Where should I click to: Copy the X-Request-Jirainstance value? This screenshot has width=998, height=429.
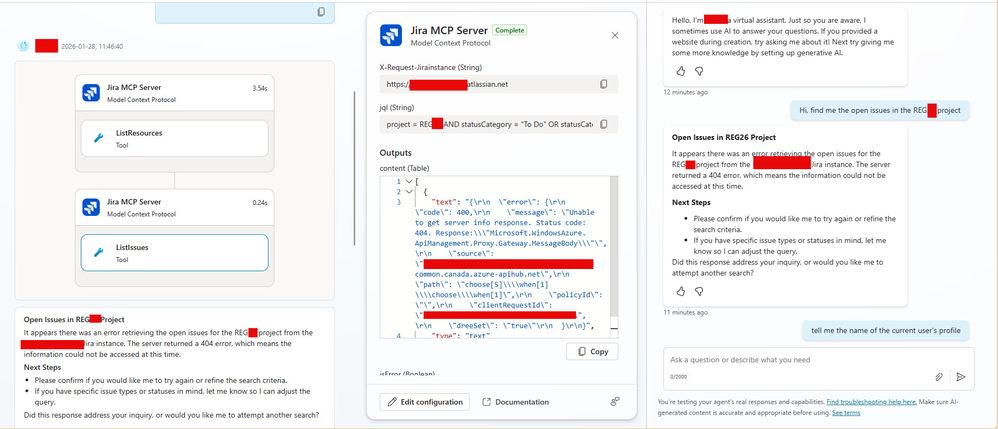point(604,84)
